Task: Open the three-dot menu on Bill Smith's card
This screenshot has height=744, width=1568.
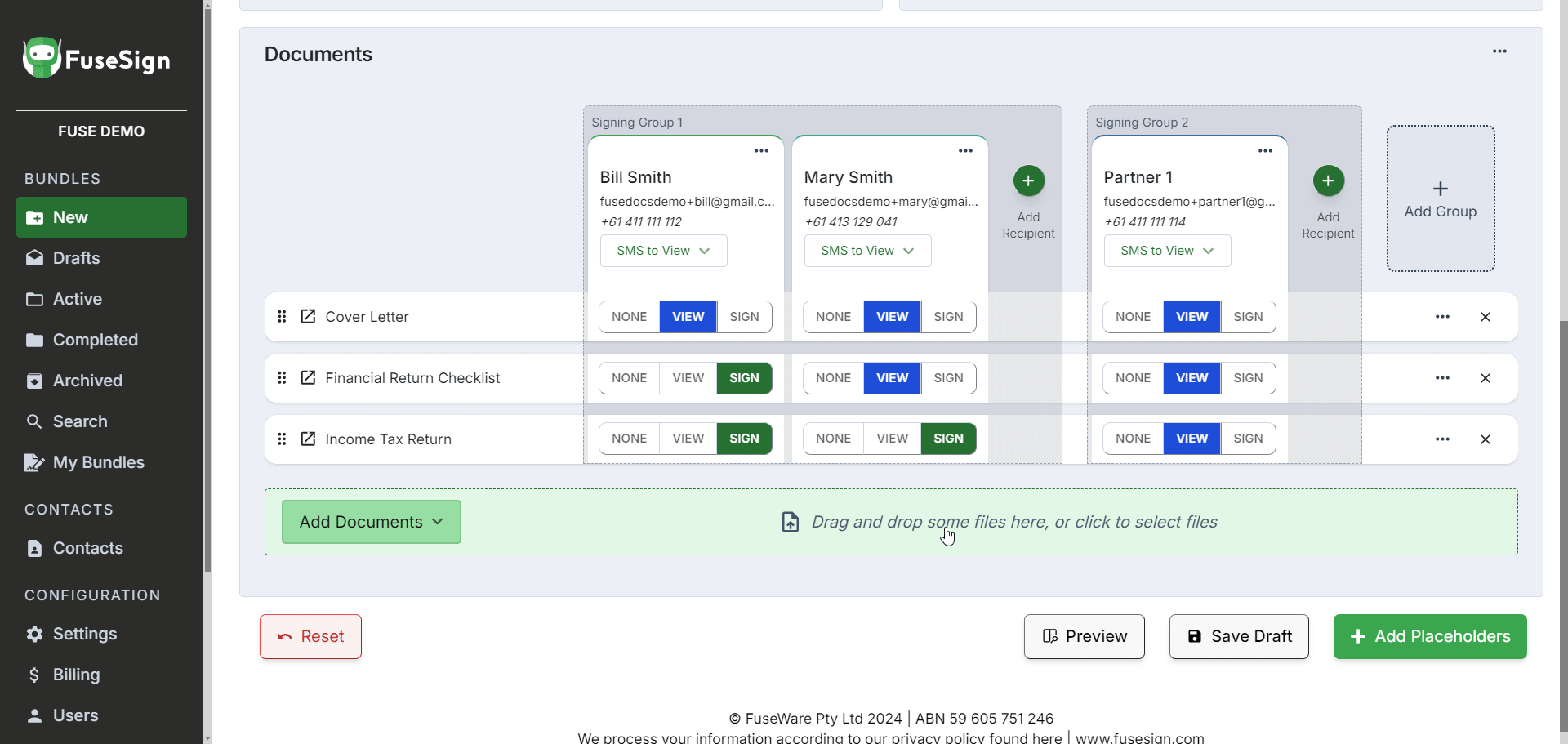Action: coord(761,151)
